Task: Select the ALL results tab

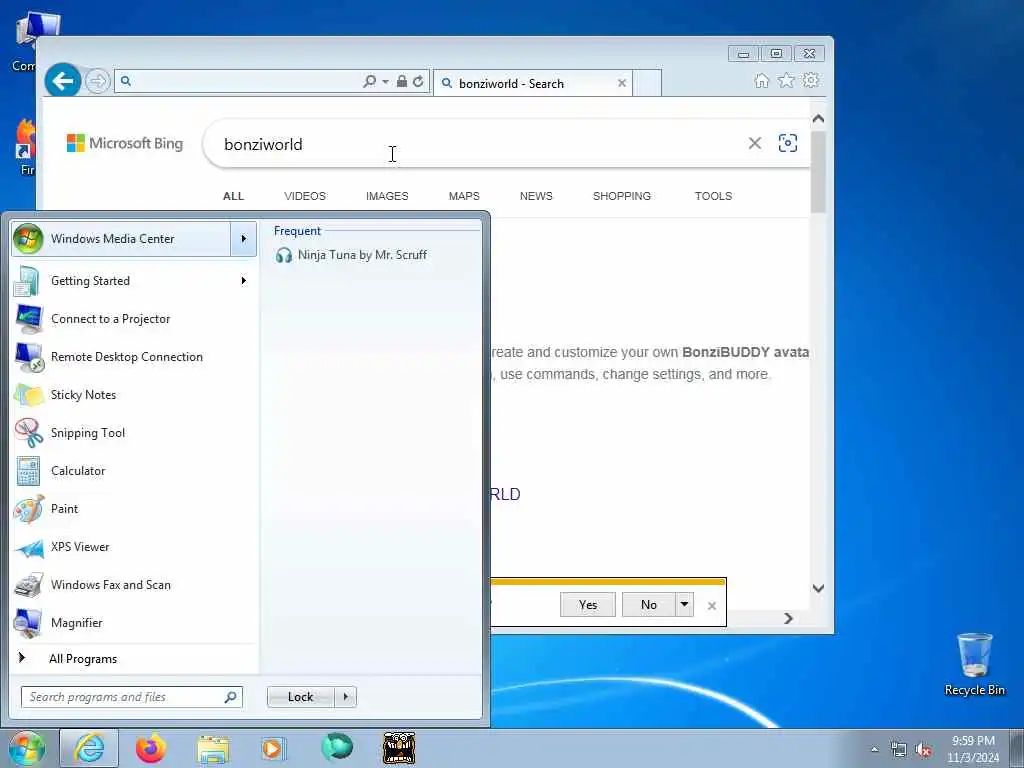Action: 233,196
